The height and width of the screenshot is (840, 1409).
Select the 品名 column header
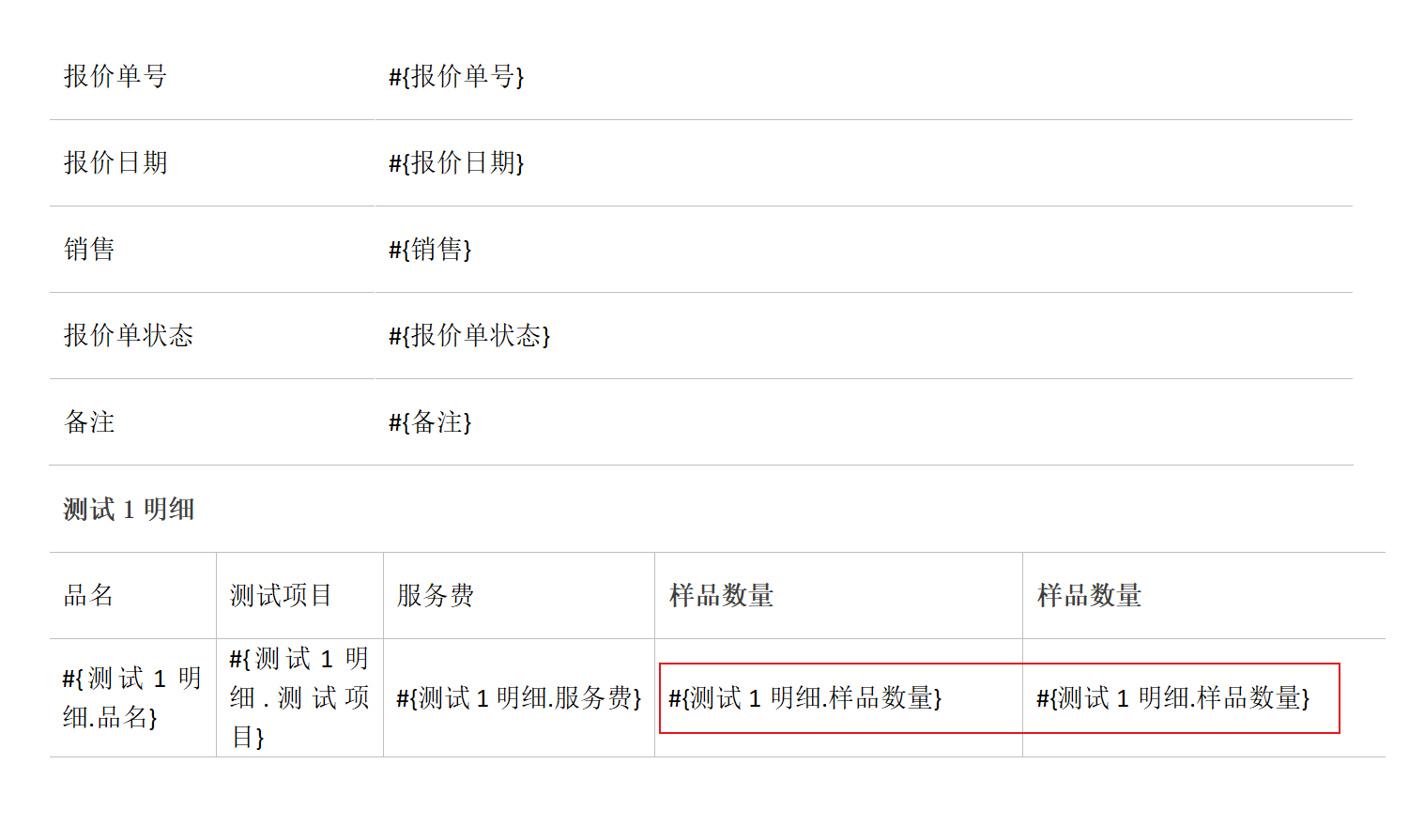click(88, 596)
